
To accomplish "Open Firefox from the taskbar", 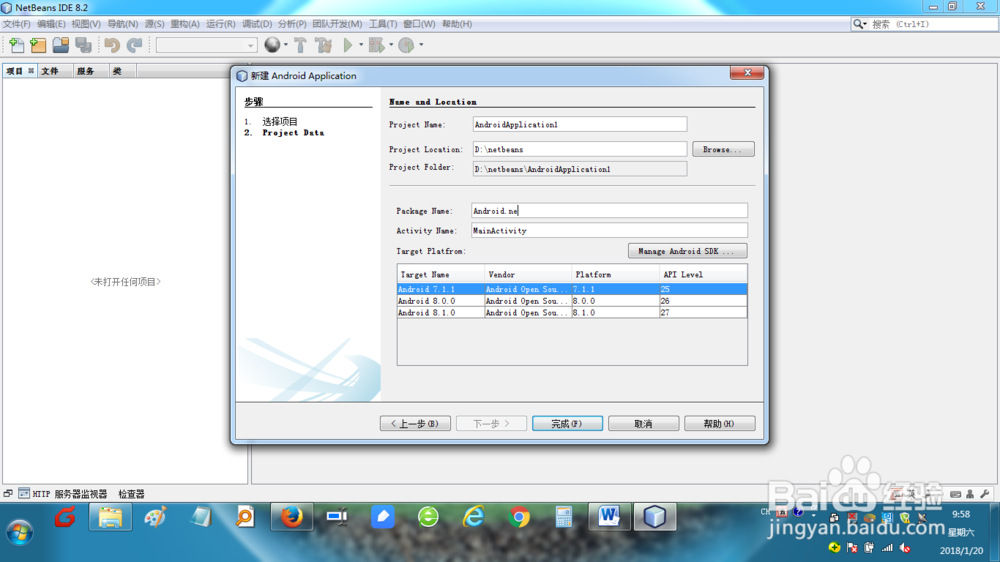I will (292, 517).
